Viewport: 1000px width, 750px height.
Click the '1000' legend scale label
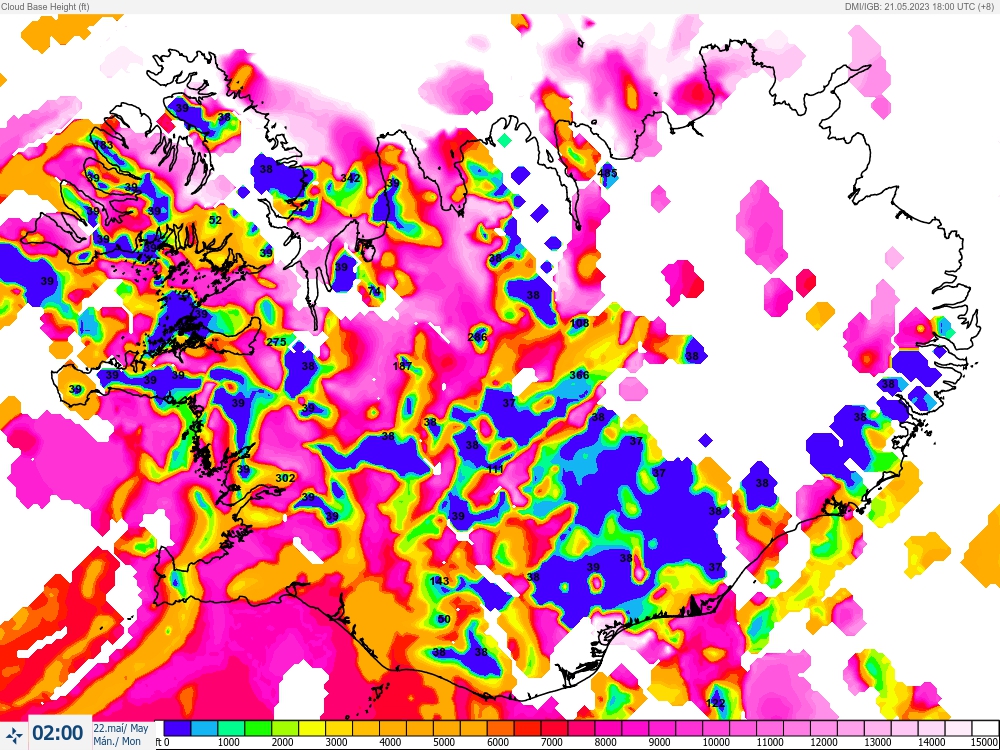click(x=228, y=742)
